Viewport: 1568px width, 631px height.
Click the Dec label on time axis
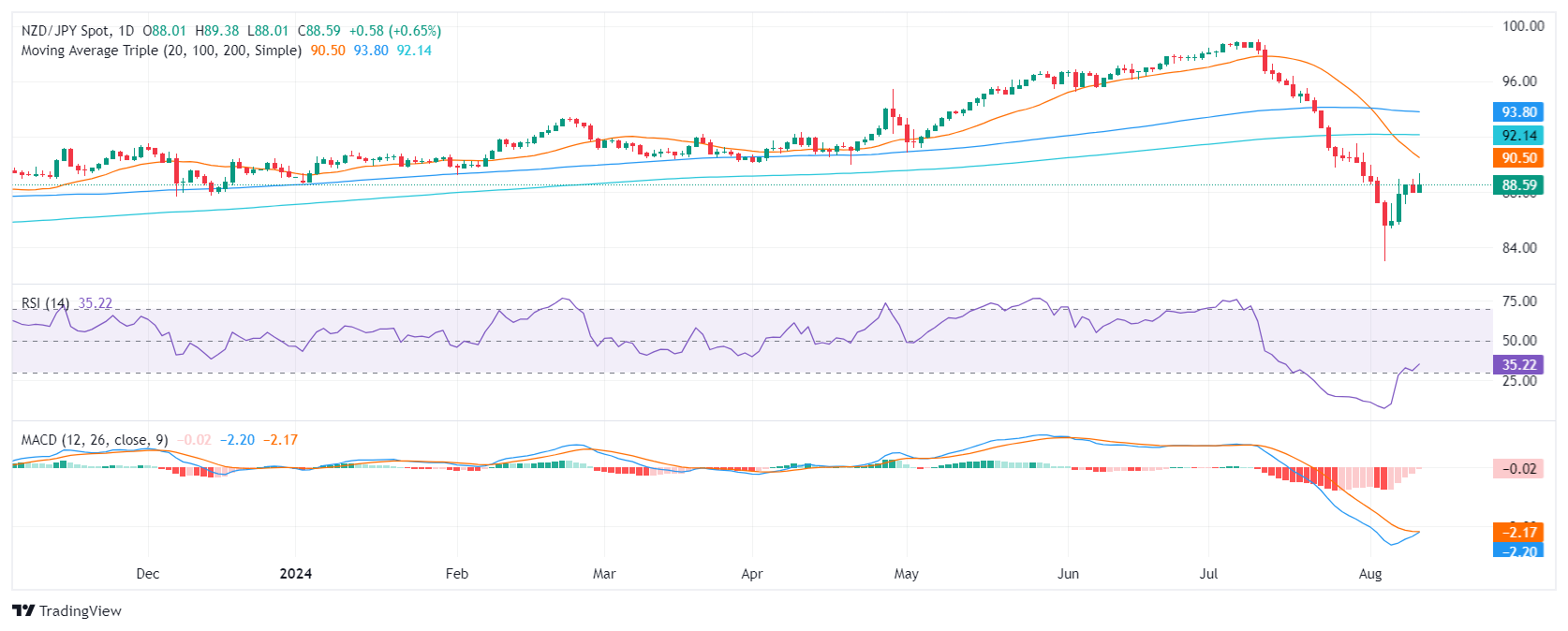click(147, 574)
